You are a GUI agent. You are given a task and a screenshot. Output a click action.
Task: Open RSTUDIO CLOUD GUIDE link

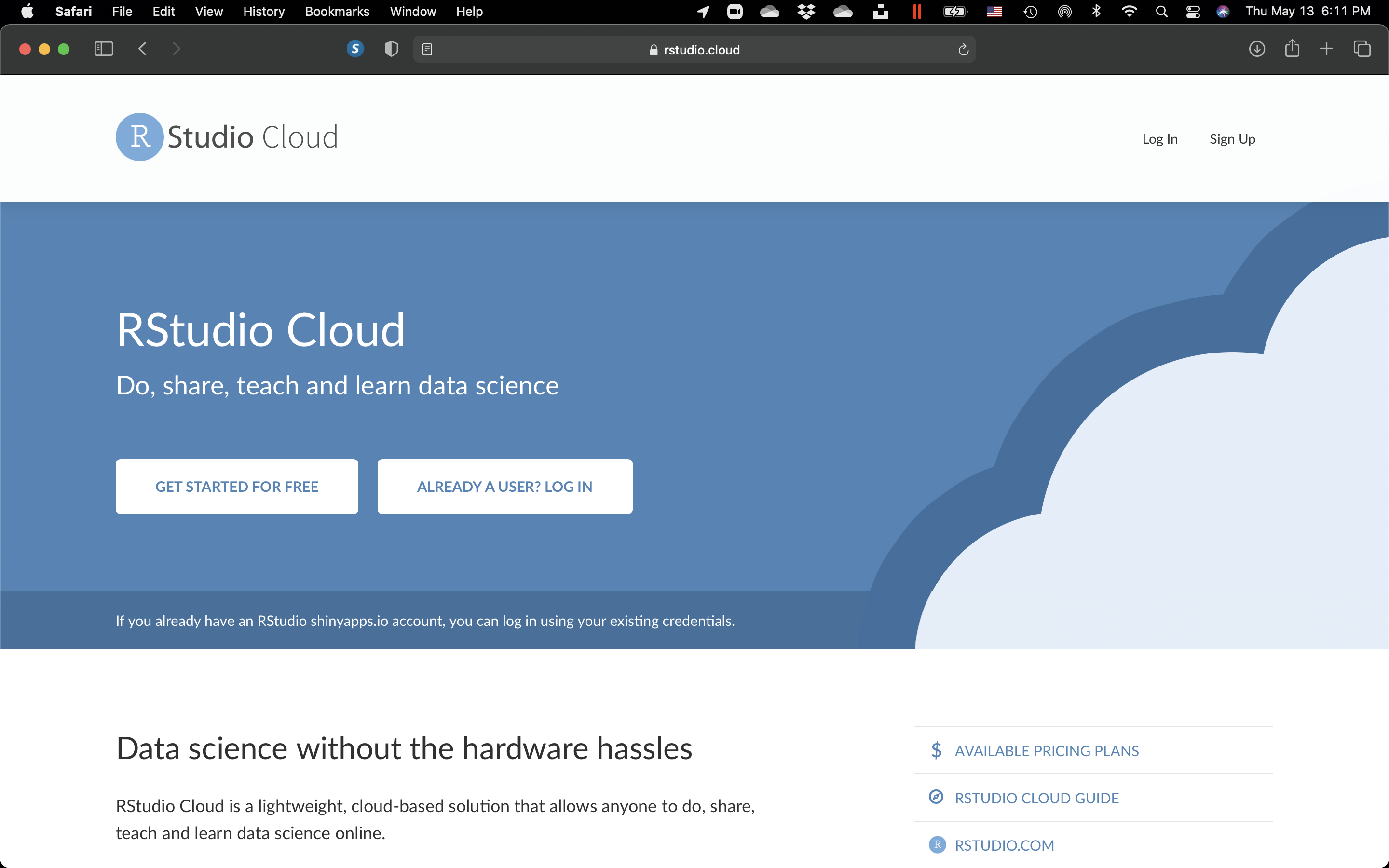pos(1036,798)
